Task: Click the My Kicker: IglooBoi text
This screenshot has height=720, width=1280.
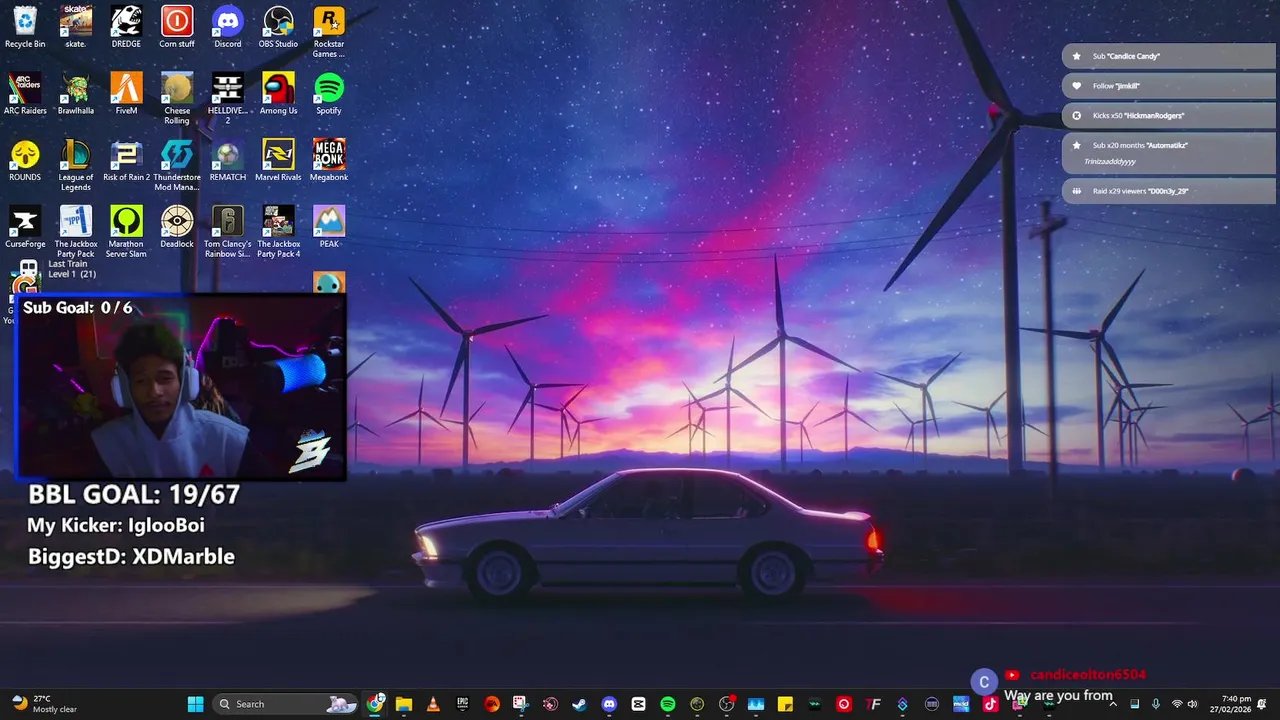Action: (x=116, y=525)
